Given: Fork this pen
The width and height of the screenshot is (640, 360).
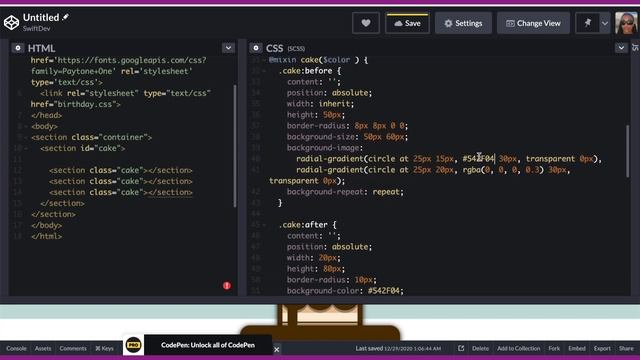Looking at the screenshot, I should [x=554, y=348].
